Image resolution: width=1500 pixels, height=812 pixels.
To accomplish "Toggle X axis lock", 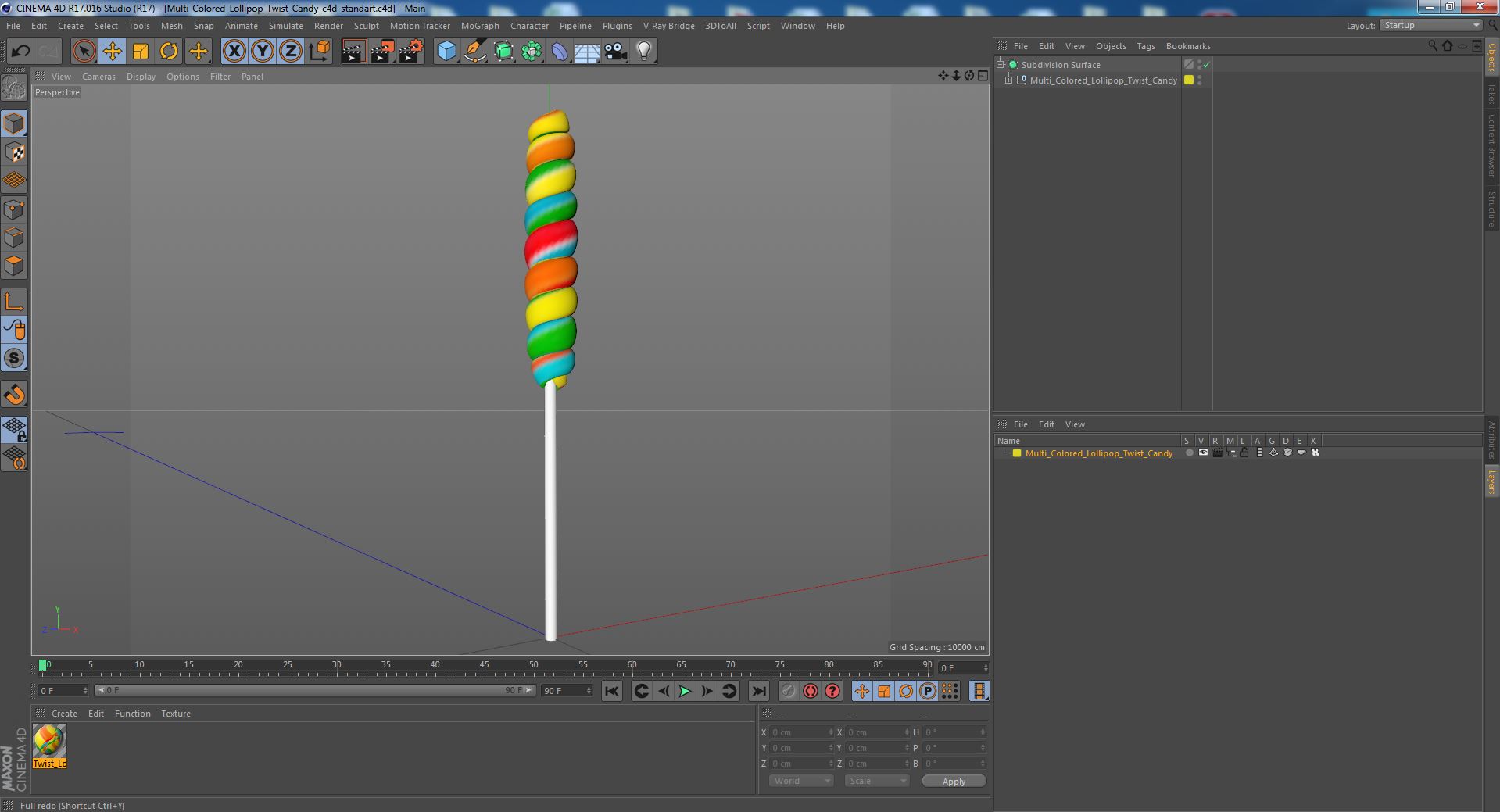I will point(234,52).
